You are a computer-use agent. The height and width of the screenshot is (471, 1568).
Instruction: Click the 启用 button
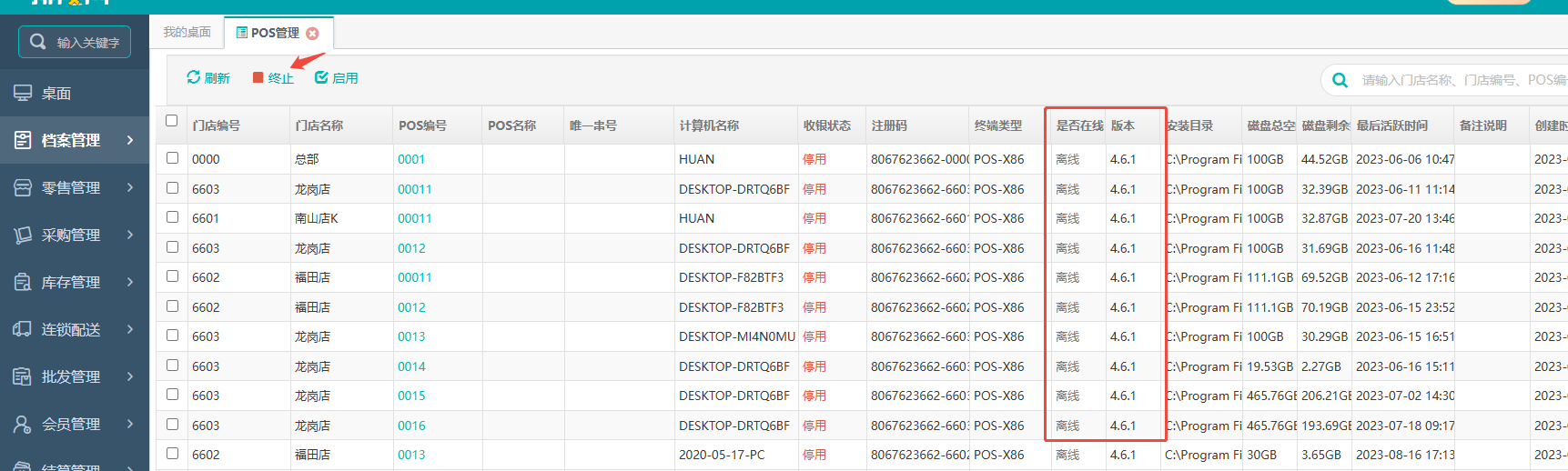337,78
